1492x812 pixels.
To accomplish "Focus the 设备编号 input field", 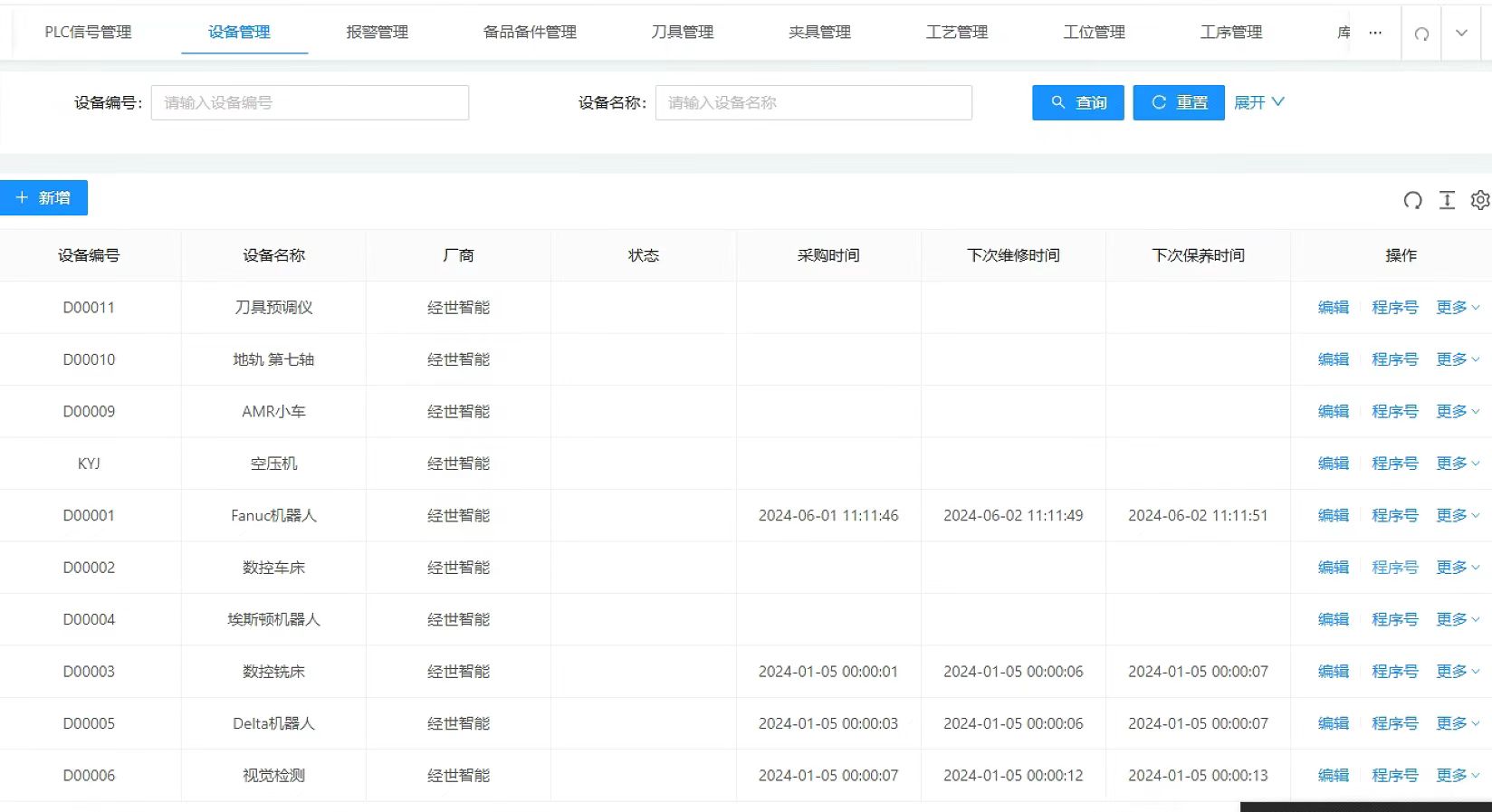I will [x=310, y=102].
